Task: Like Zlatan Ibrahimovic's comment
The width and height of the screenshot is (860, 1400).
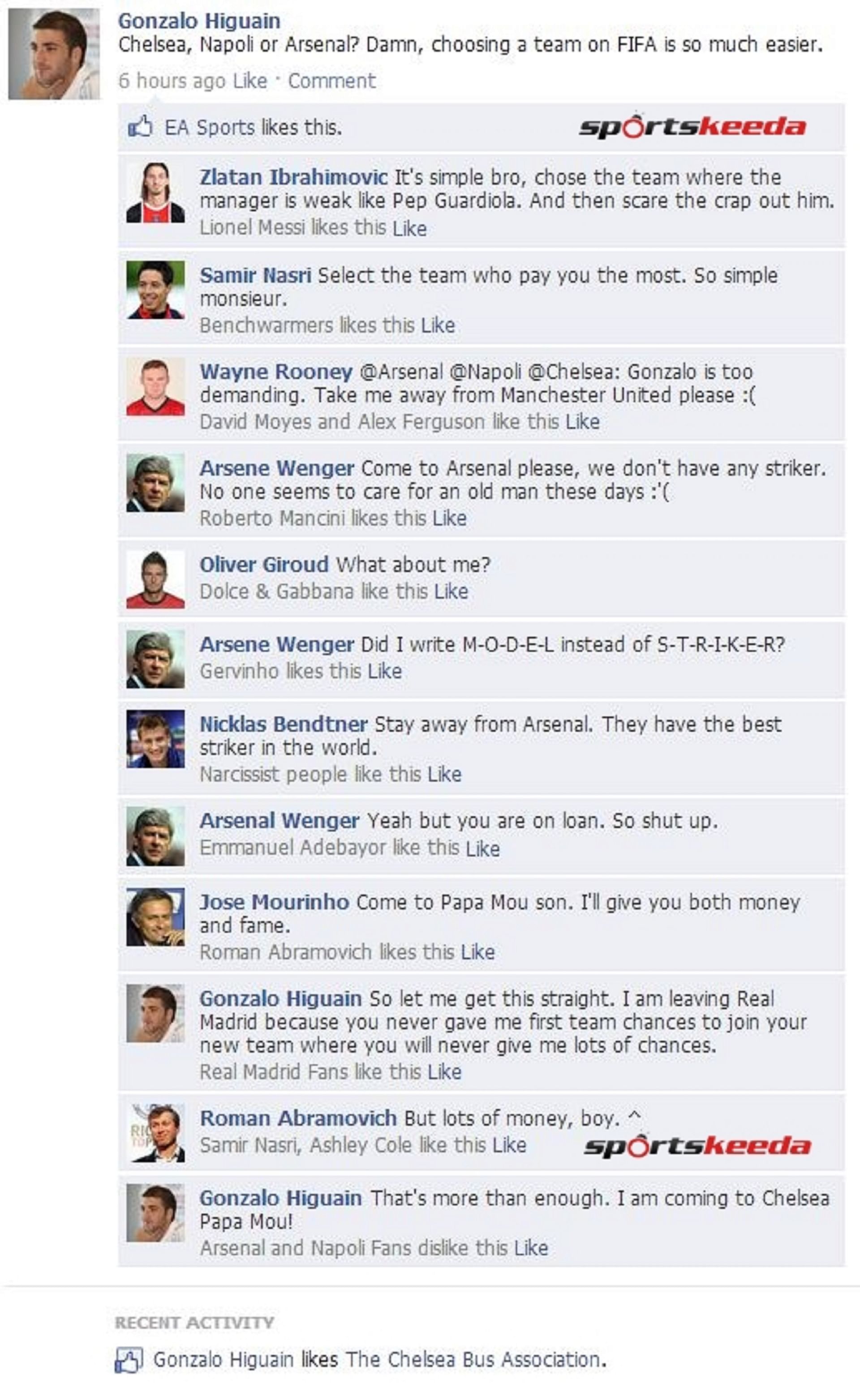Action: (x=409, y=228)
